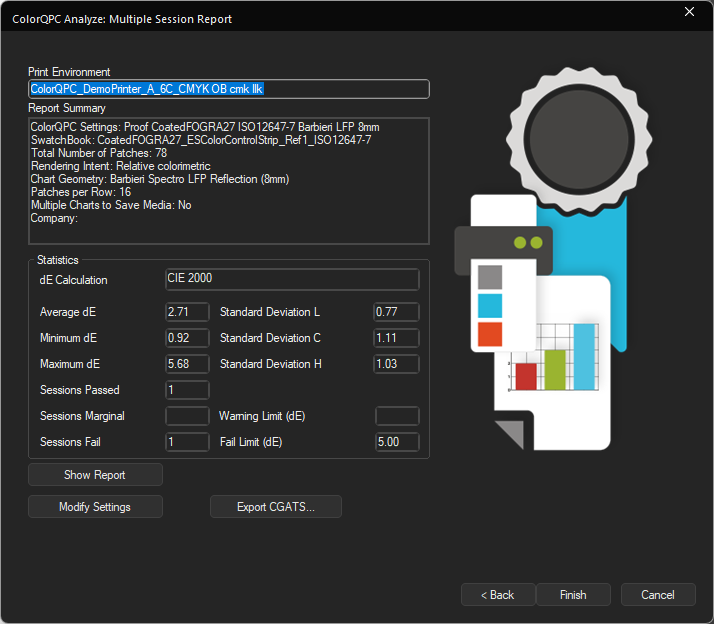Click Standard Deviation C value 1.11
This screenshot has height=624, width=714.
point(396,338)
